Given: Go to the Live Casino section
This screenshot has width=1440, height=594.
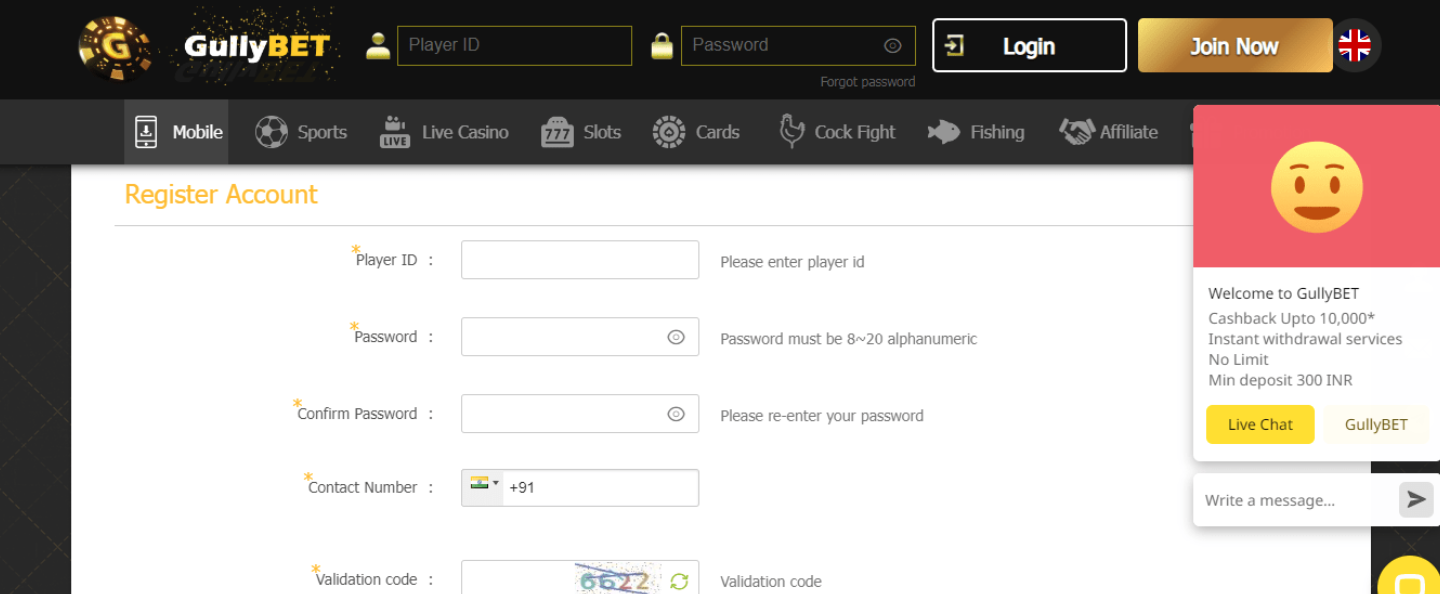Looking at the screenshot, I should click(444, 132).
